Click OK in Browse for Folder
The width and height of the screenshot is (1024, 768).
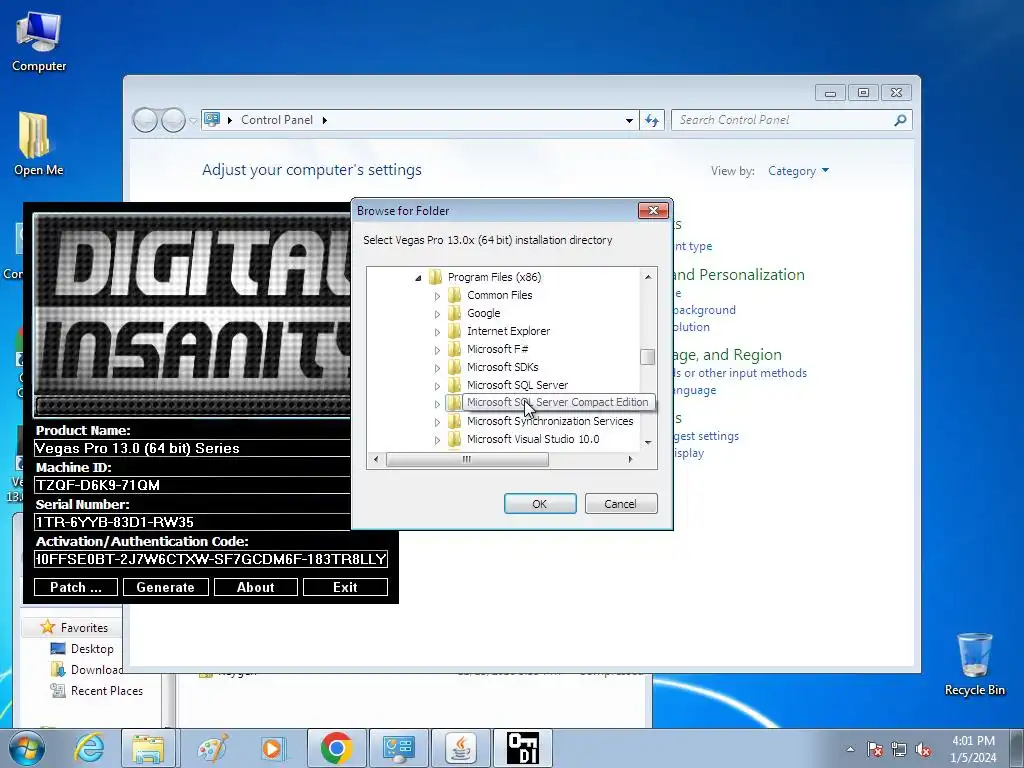[539, 504]
